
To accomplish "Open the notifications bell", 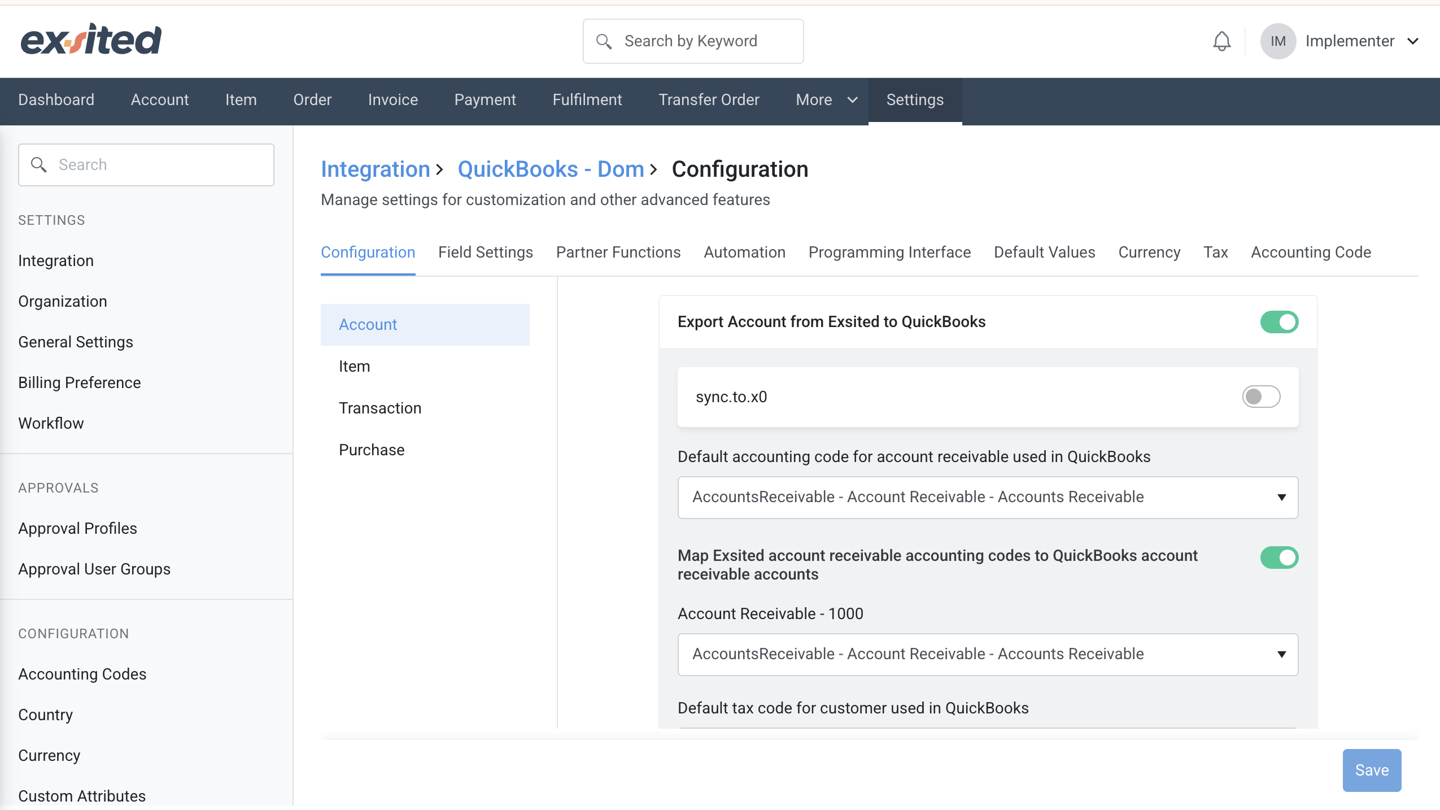I will (1222, 41).
